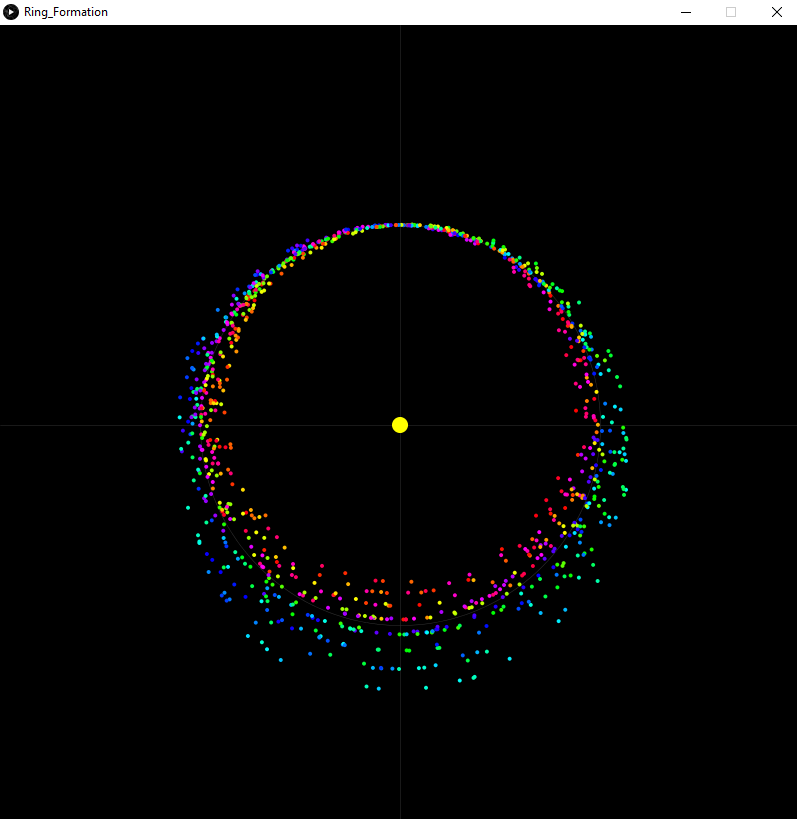This screenshot has height=819, width=797.
Task: Close the Ring_Formation sketch window
Action: [x=776, y=12]
